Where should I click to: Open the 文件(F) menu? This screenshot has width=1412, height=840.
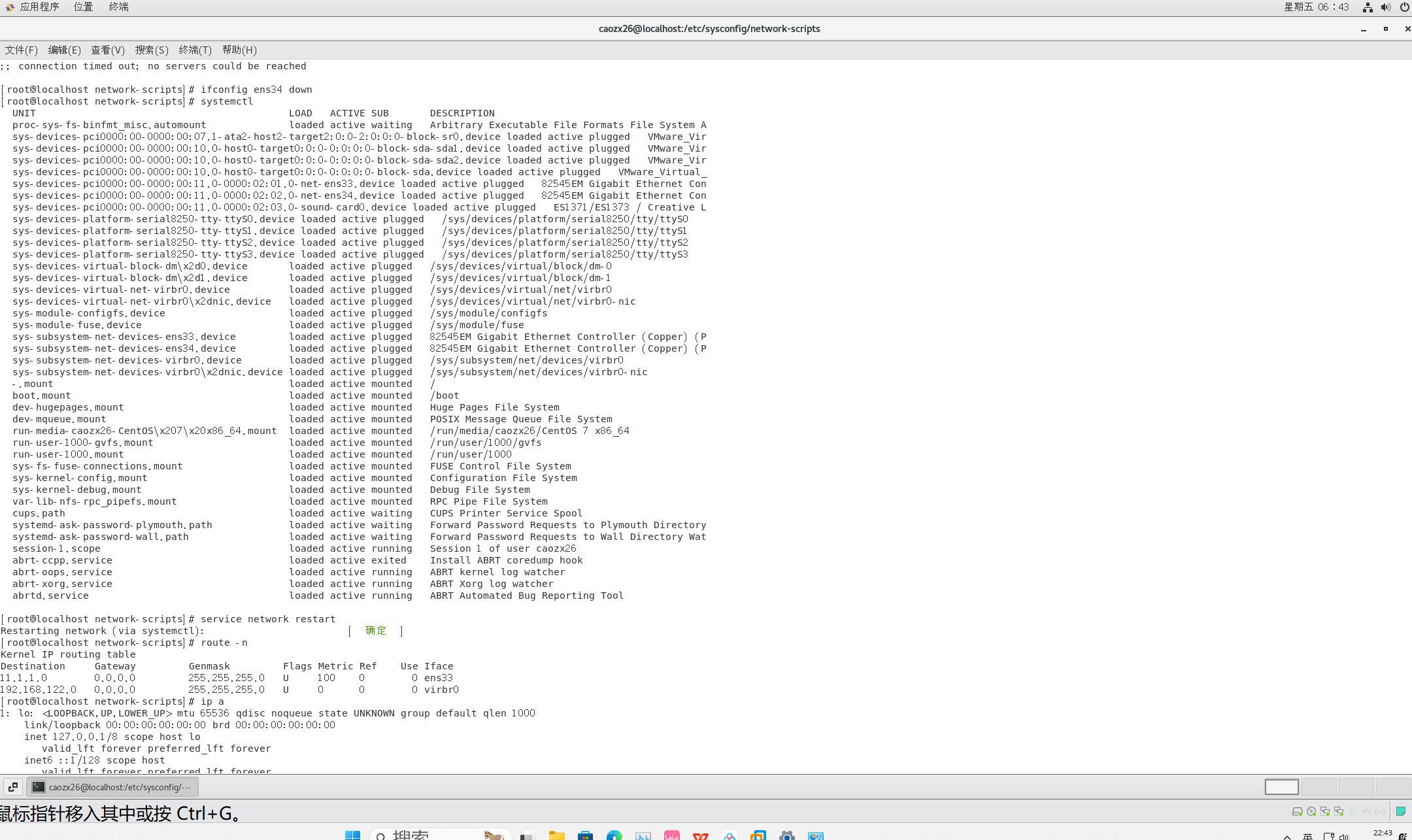21,50
